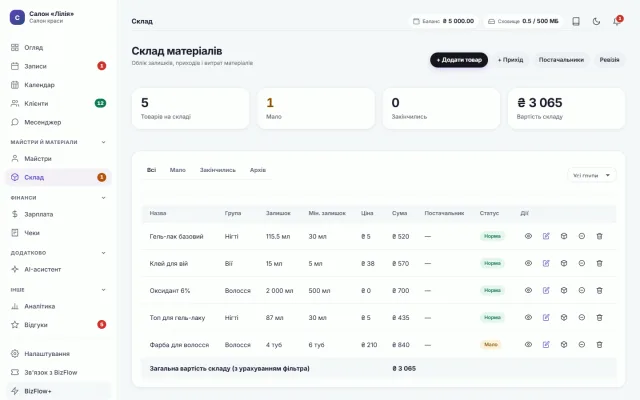Click the Баланс ₴ 5 000.00 chip
This screenshot has width=640, height=400.
click(443, 21)
